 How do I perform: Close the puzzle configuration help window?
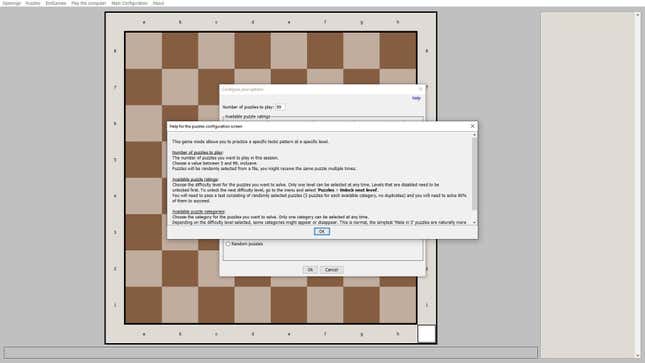click(472, 126)
